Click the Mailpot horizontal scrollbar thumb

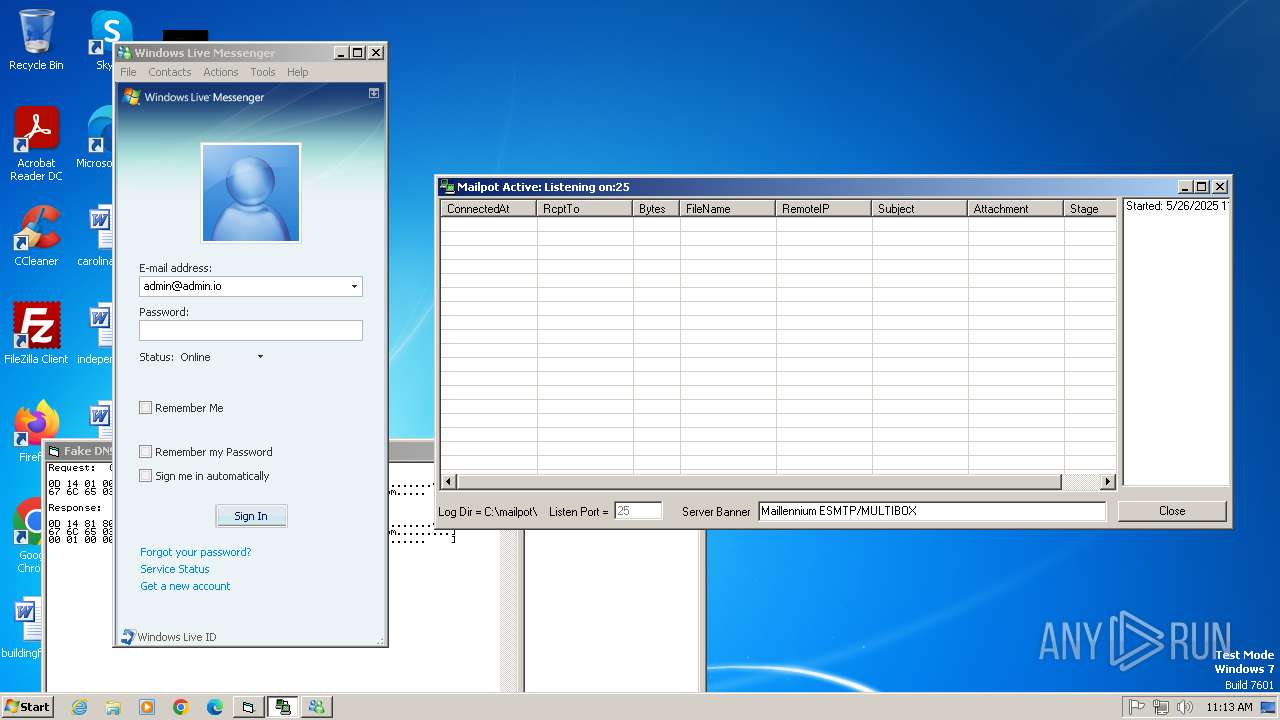759,482
